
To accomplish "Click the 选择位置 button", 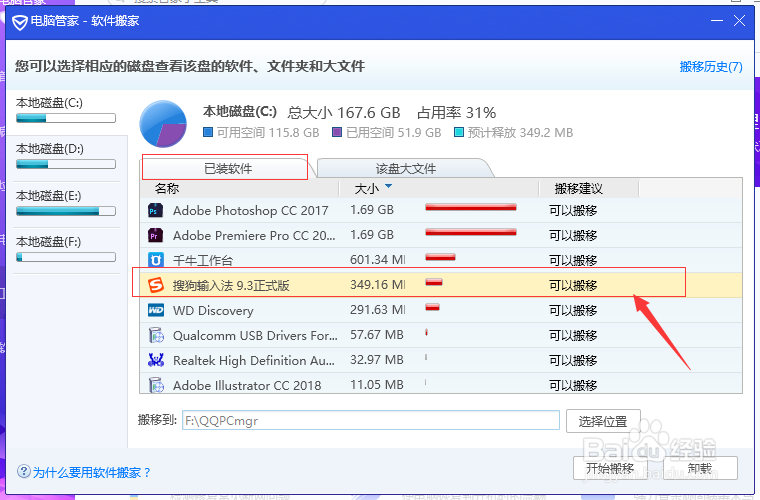I will coord(602,421).
